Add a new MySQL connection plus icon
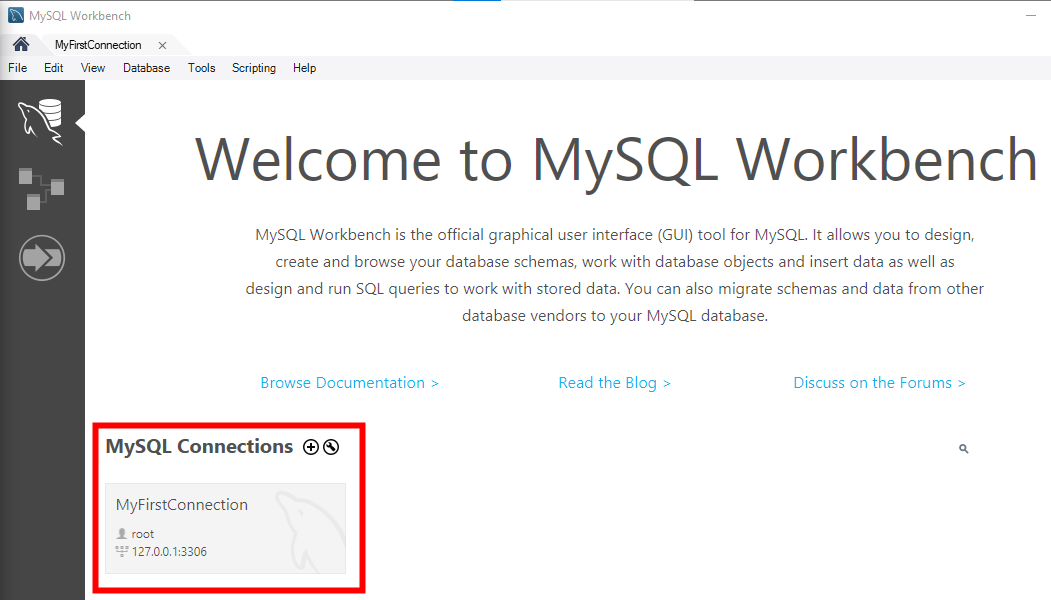1051x600 pixels. click(x=311, y=447)
